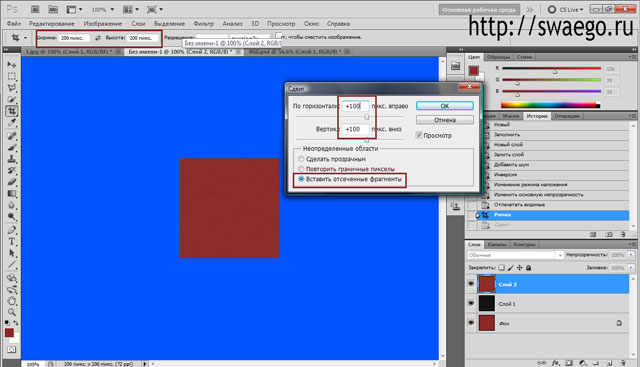This screenshot has width=640, height=367.
Task: Open the Непрозрачность opacity dropdown arrow
Action: [x=631, y=255]
